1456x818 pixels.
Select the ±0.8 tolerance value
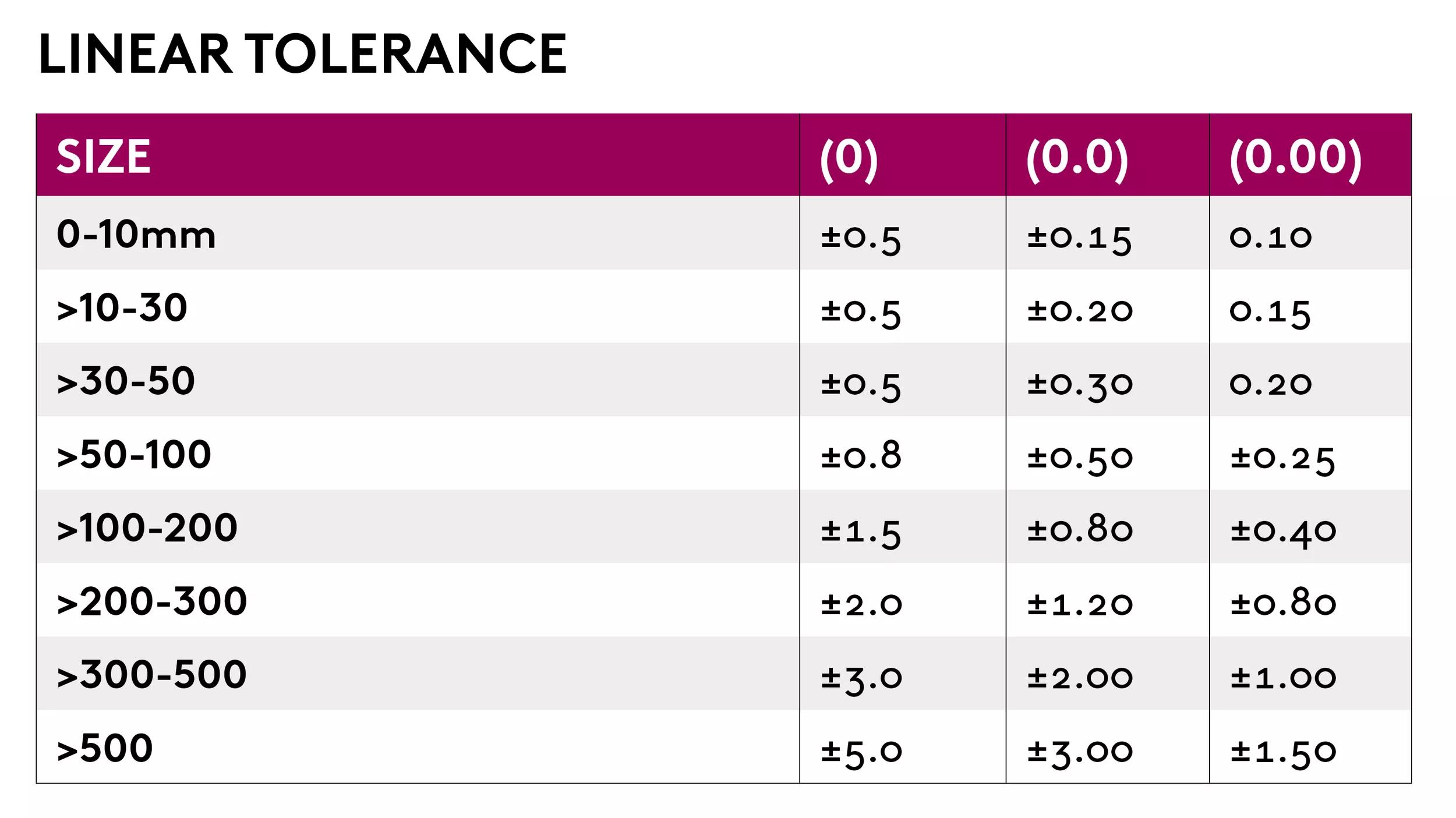tap(861, 456)
